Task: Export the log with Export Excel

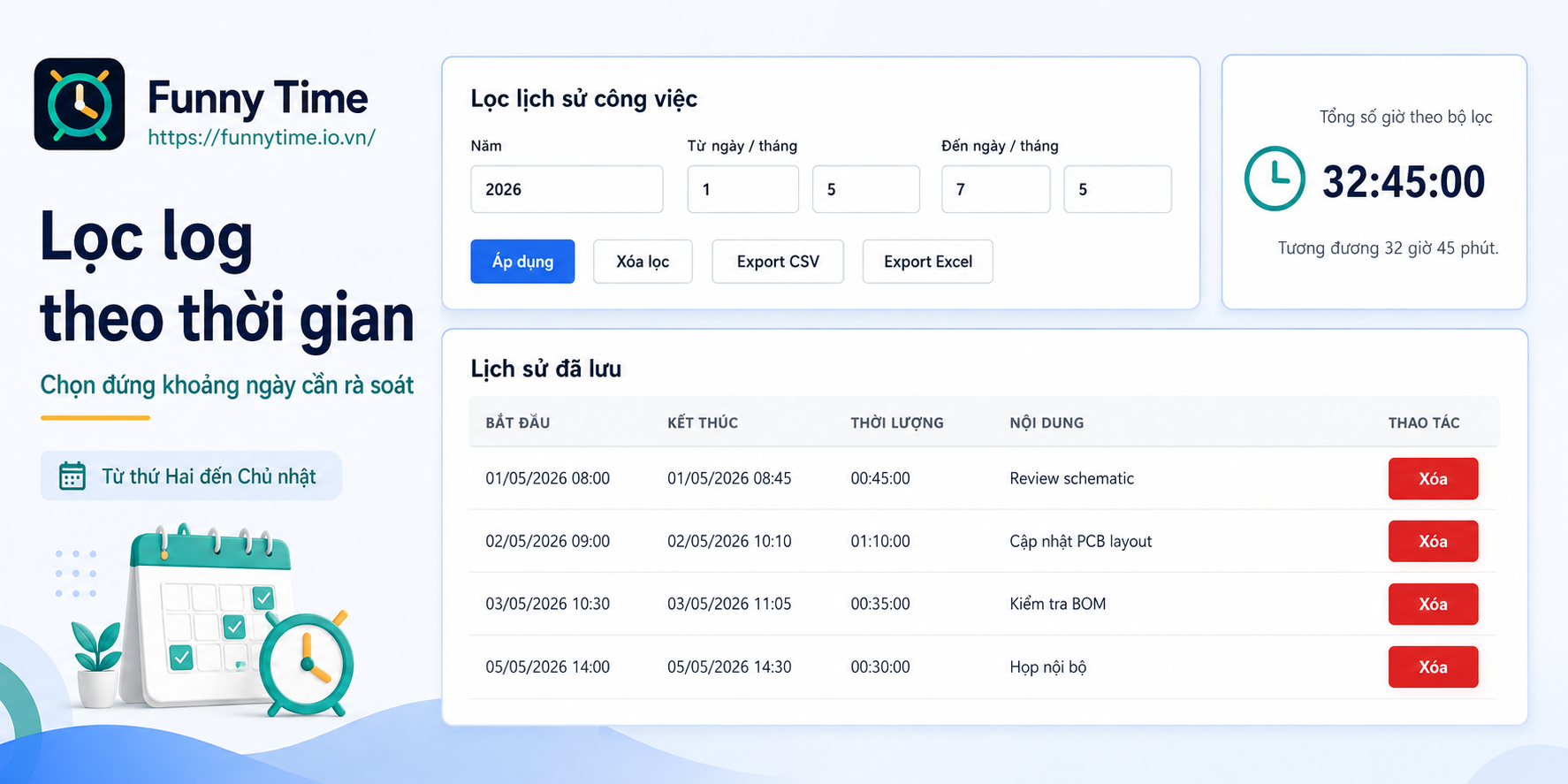Action: (927, 262)
